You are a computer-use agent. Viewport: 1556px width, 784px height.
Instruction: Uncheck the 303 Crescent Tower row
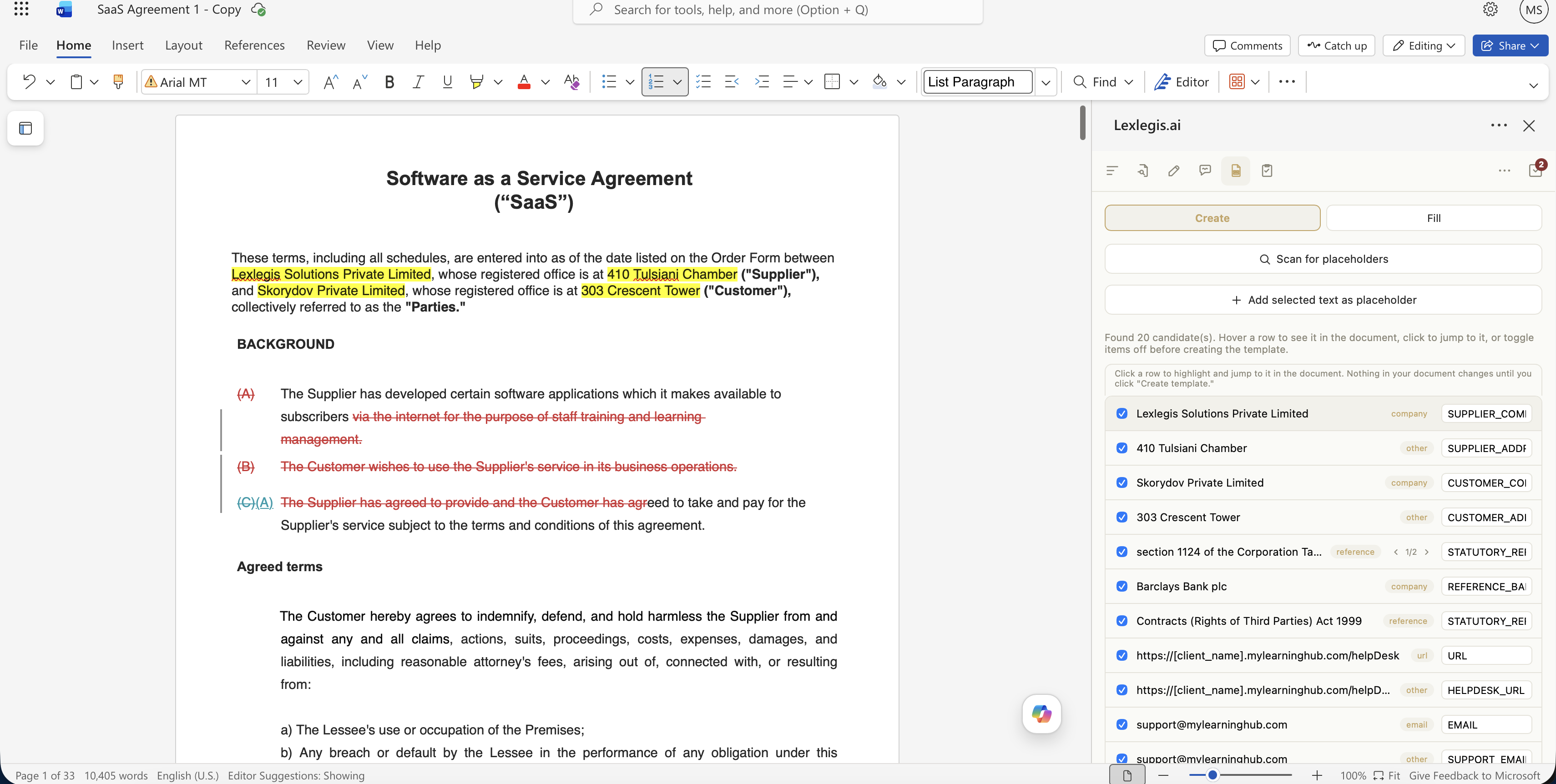pyautogui.click(x=1122, y=517)
